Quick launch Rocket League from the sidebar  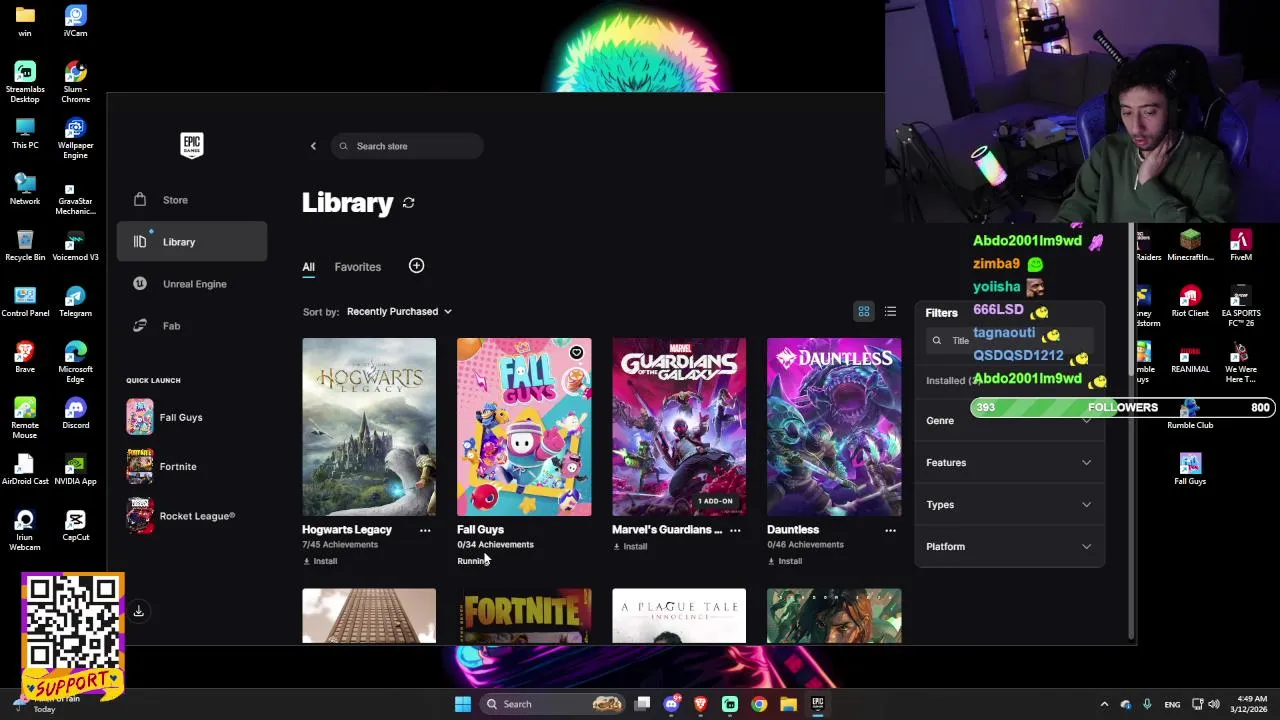pyautogui.click(x=192, y=516)
